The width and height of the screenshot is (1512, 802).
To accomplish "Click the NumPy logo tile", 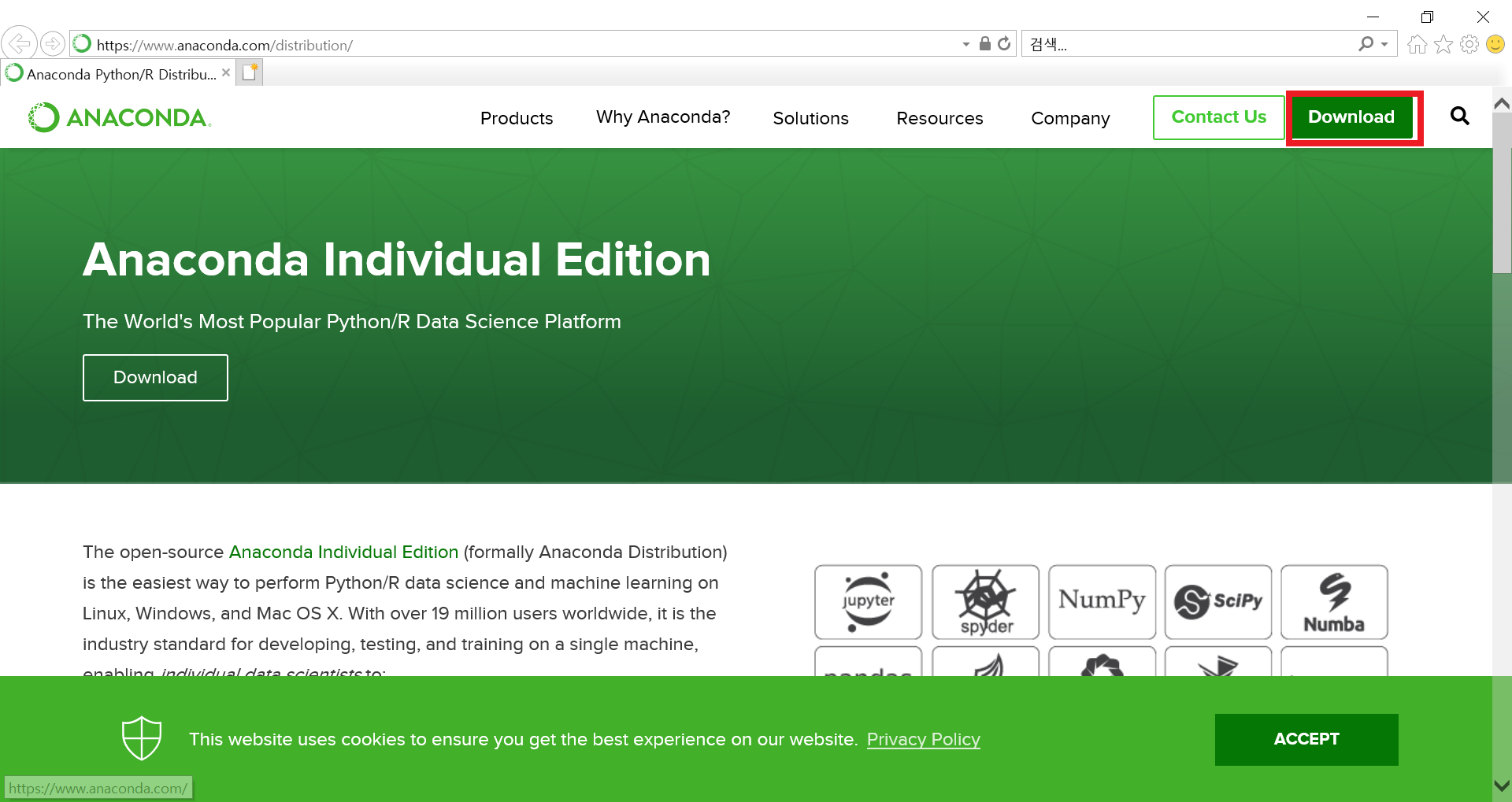I will tap(1102, 602).
